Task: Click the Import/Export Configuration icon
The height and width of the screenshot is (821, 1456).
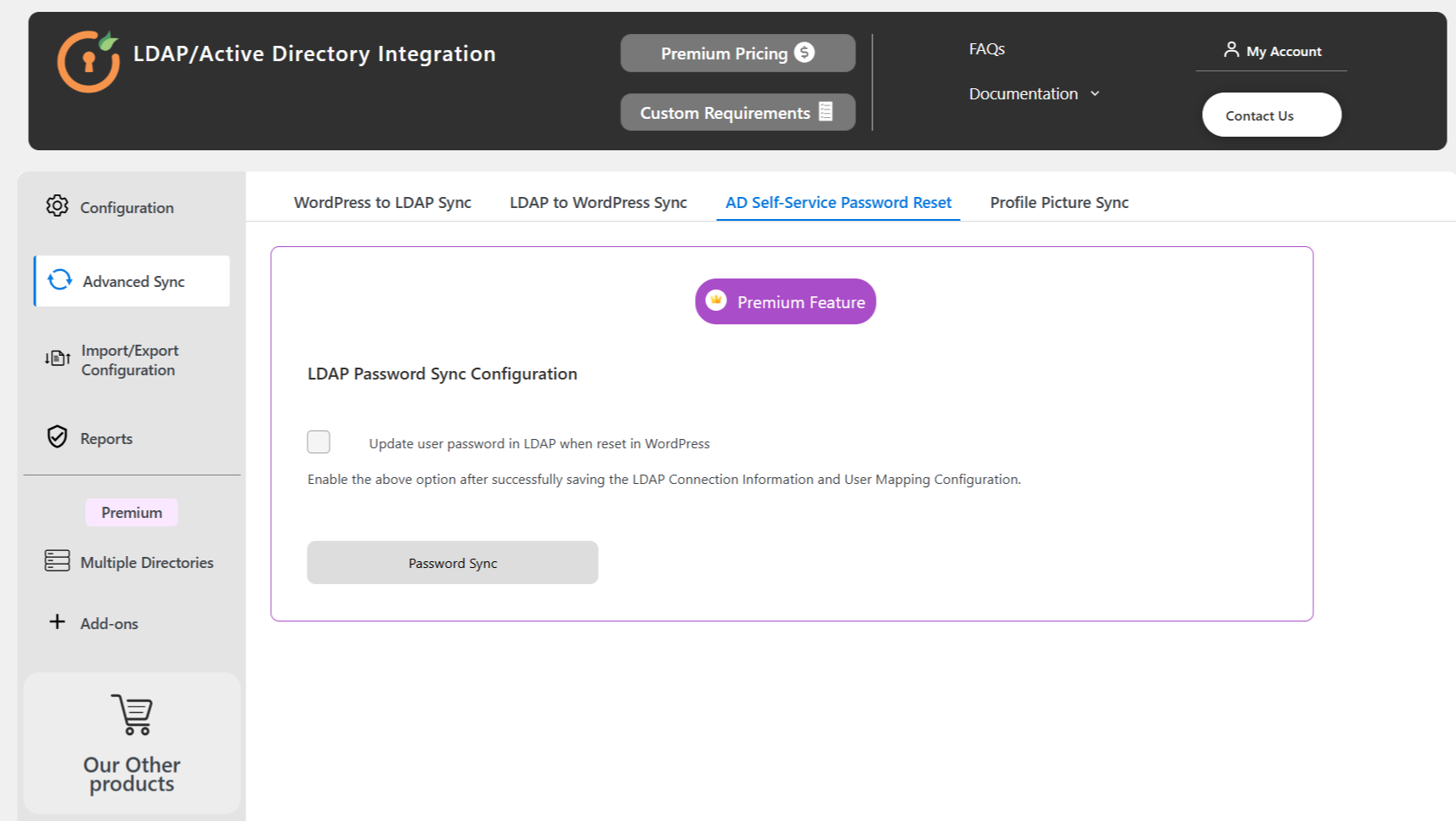Action: 57,359
